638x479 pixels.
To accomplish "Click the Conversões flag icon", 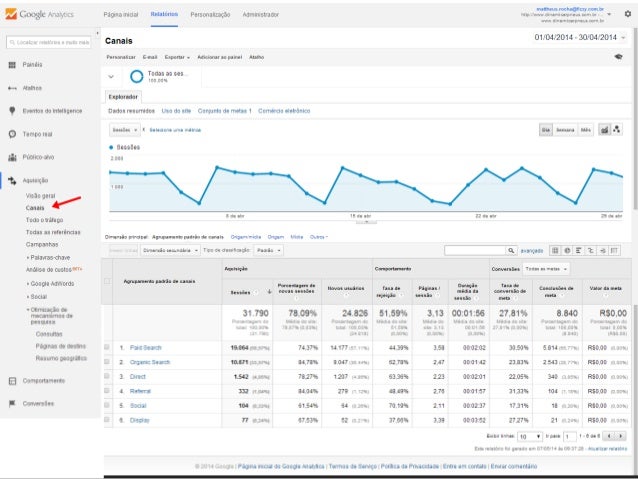I will (11, 403).
